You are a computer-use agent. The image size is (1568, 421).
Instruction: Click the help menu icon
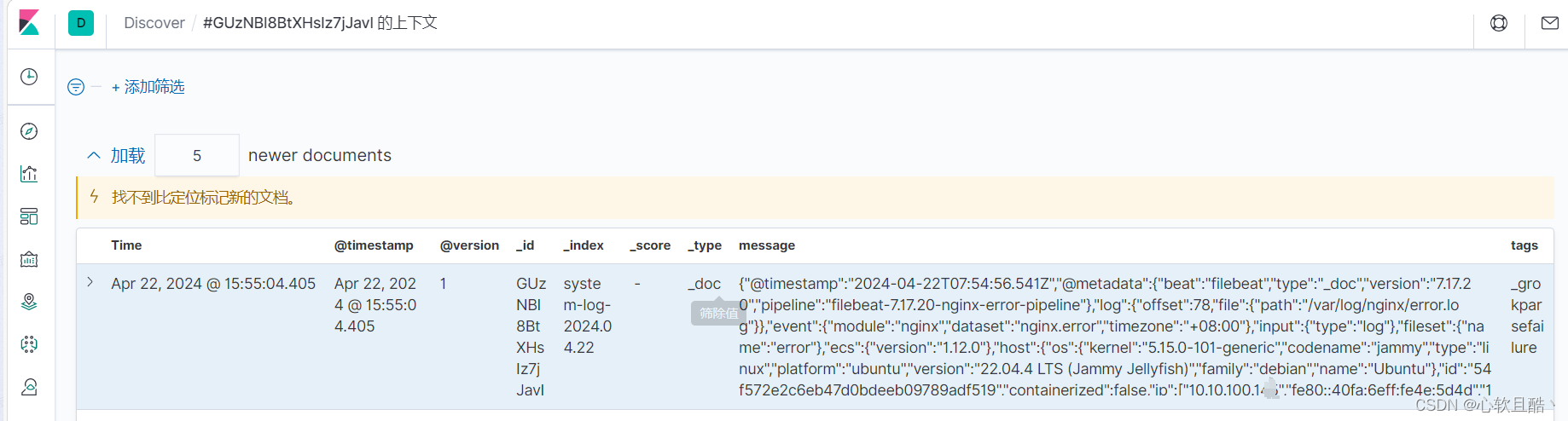point(1498,23)
